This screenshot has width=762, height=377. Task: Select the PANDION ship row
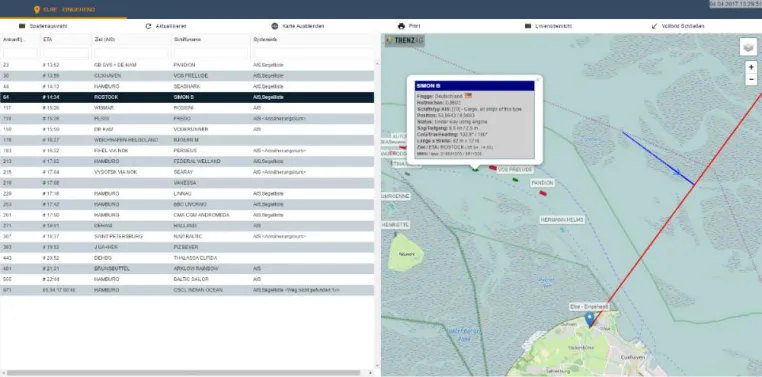pos(187,65)
